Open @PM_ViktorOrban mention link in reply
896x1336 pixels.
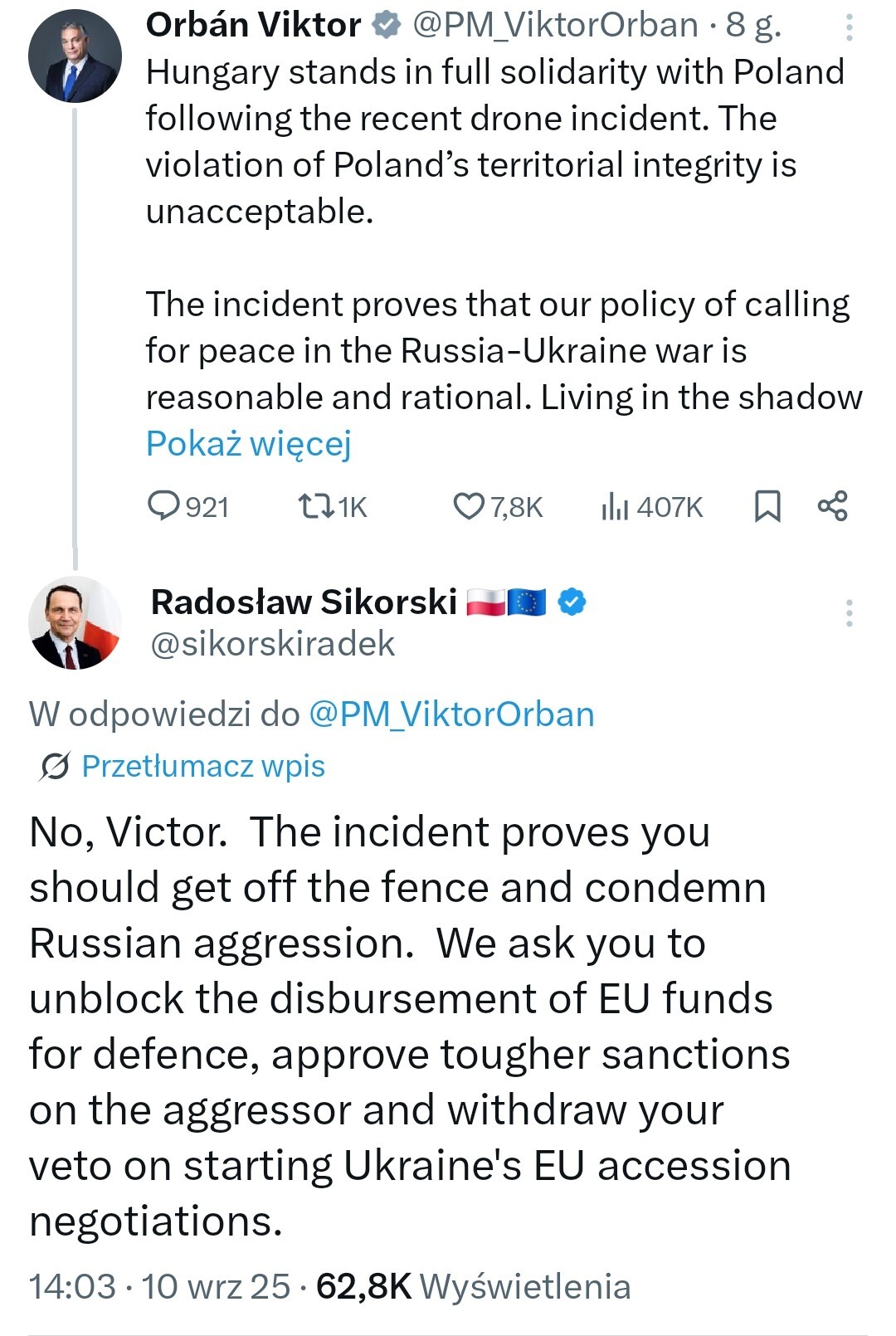[451, 714]
